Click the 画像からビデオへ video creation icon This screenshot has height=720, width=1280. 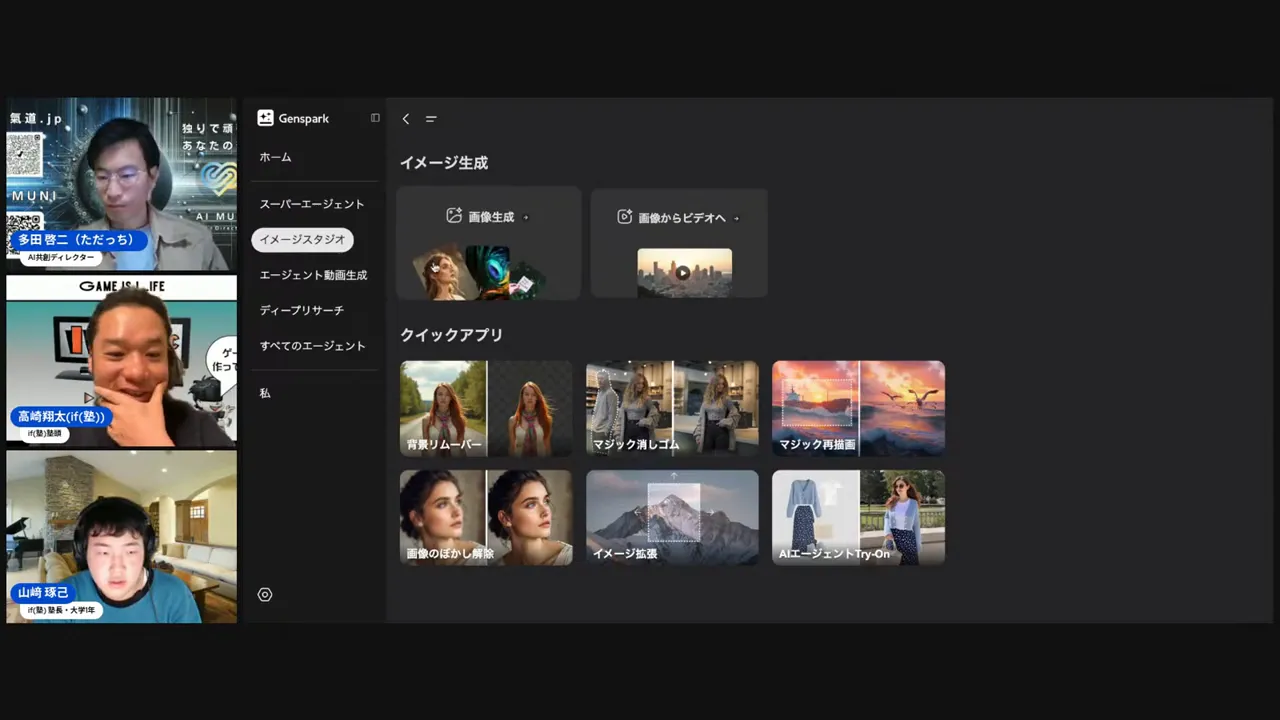click(x=624, y=217)
